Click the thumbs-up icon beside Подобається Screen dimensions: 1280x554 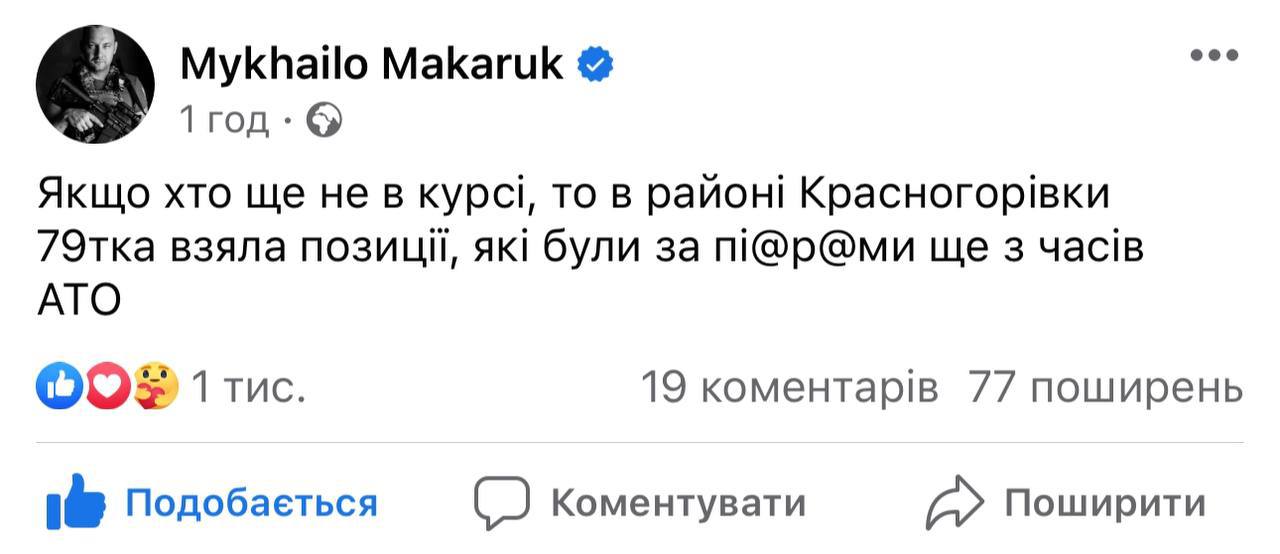pos(76,502)
